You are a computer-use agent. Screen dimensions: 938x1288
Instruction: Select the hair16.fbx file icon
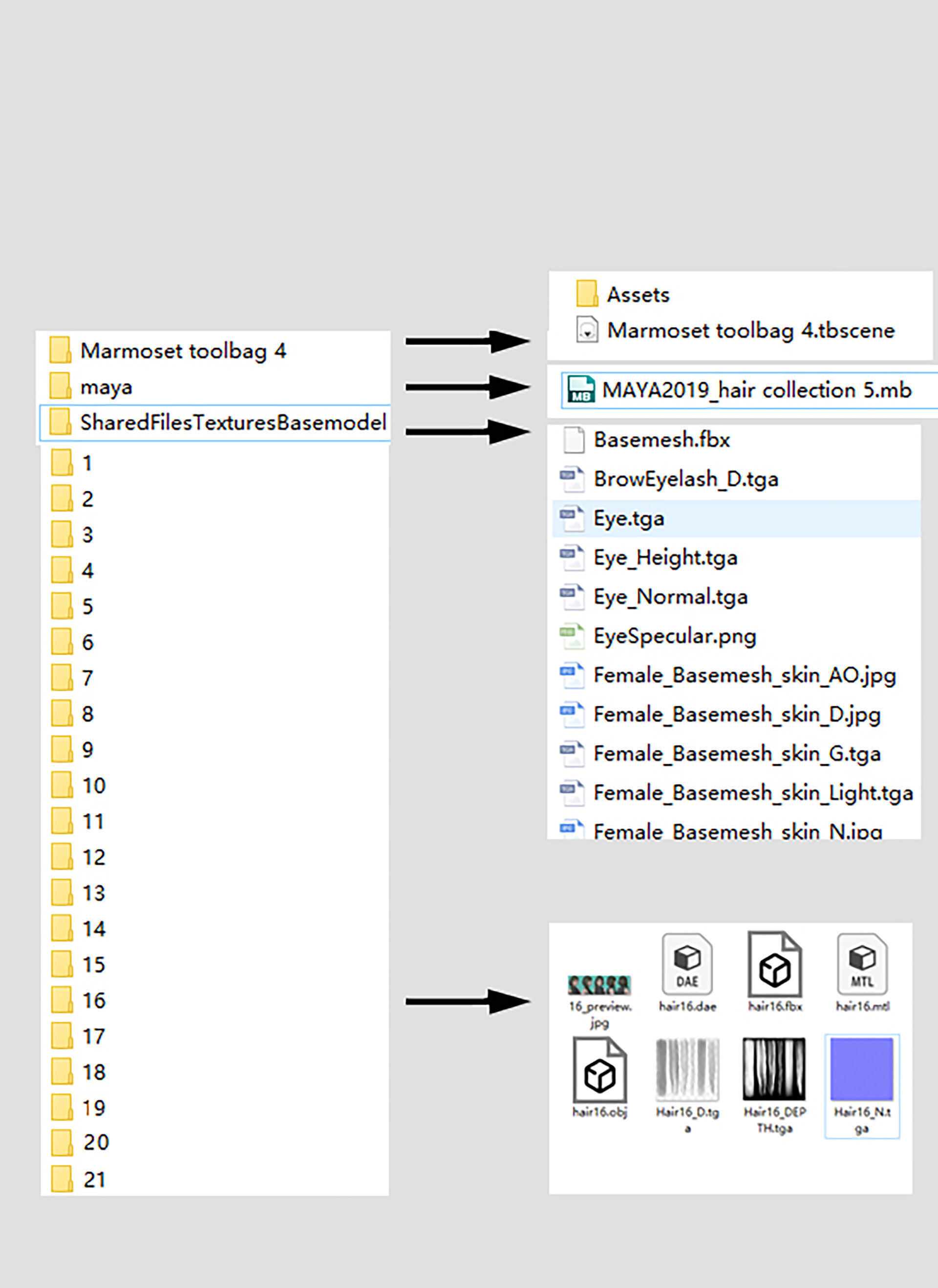click(774, 966)
